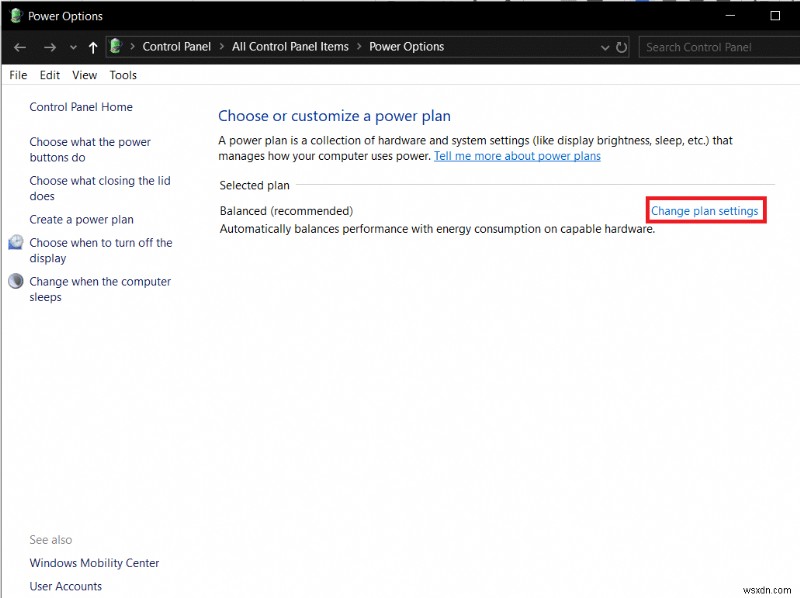Viewport: 800px width, 598px height.
Task: Refresh the Power Options page
Action: [x=622, y=47]
